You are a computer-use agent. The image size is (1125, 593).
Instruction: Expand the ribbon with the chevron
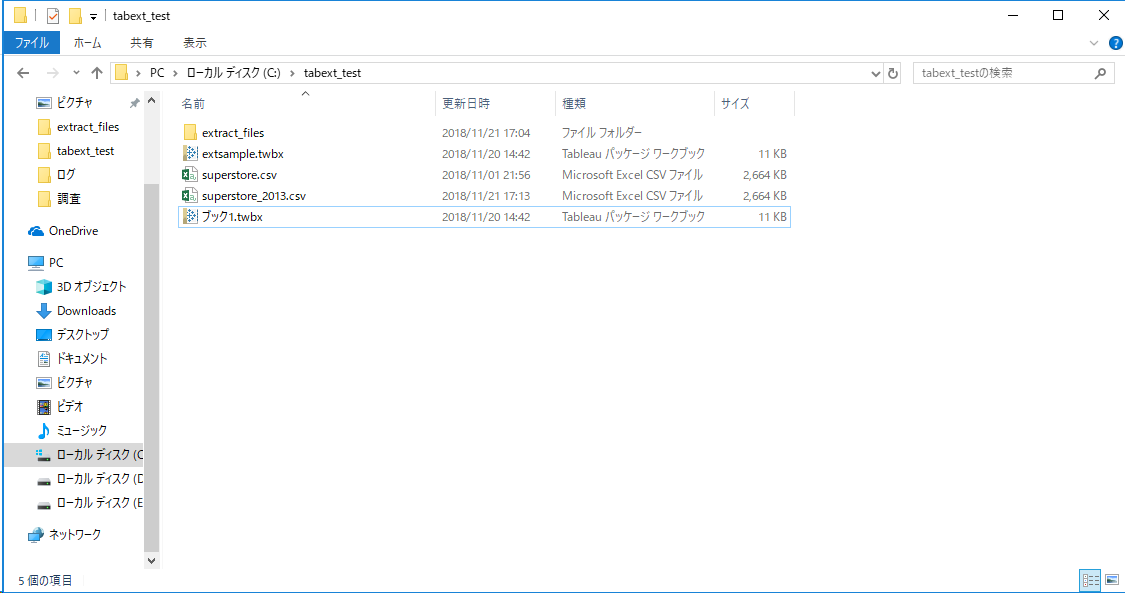tap(1094, 43)
